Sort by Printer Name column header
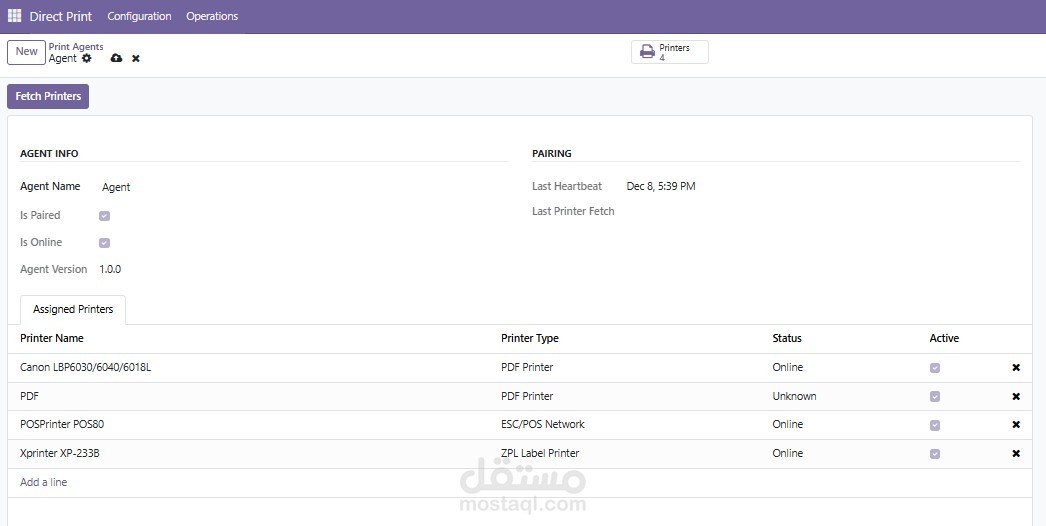Viewport: 1046px width, 526px height. [52, 338]
